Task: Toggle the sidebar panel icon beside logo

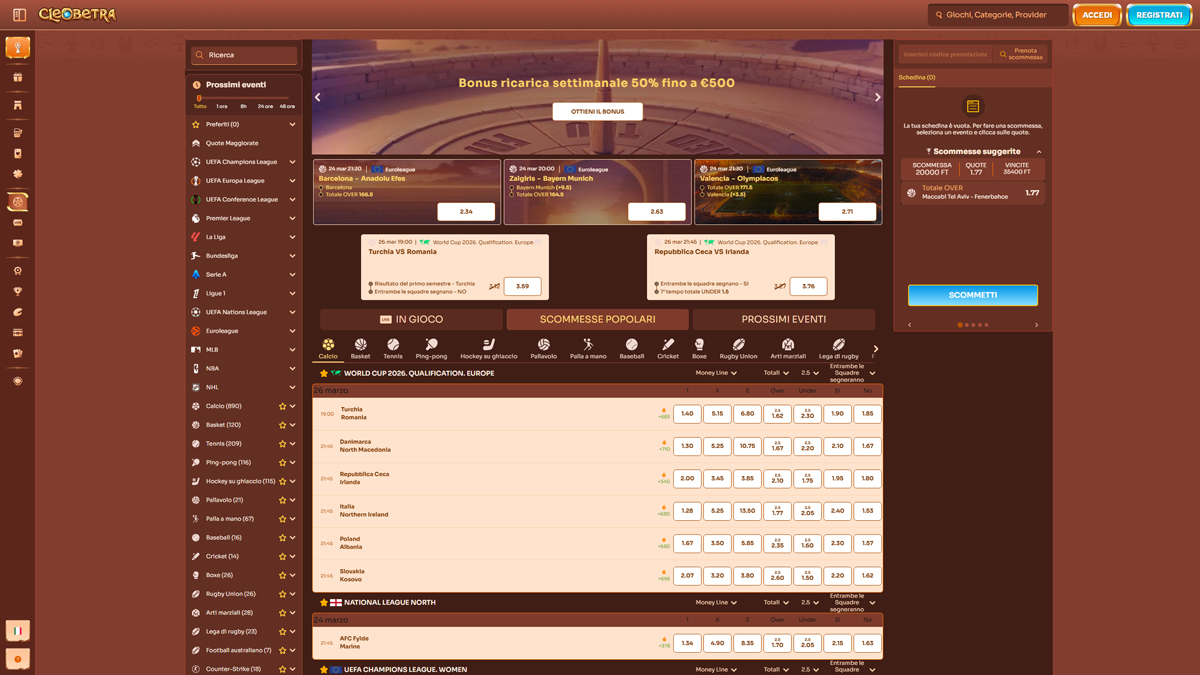Action: pyautogui.click(x=19, y=15)
